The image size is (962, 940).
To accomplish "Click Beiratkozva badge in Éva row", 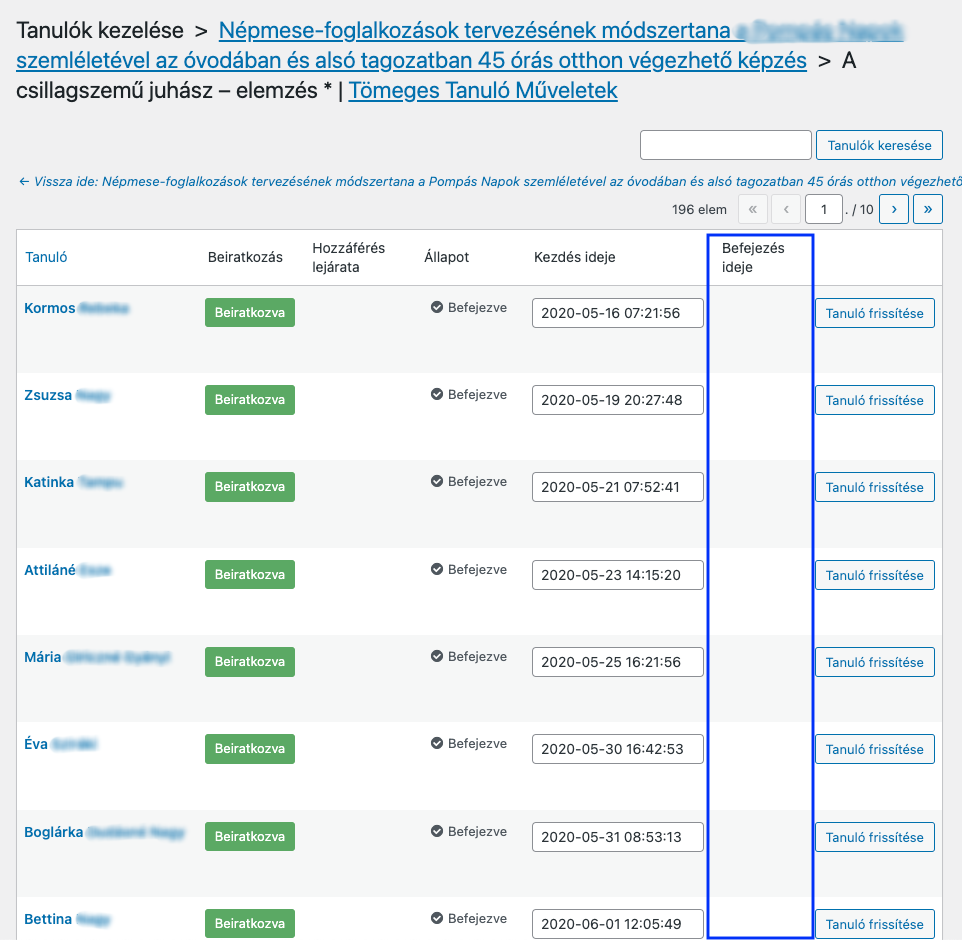I will click(x=250, y=749).
